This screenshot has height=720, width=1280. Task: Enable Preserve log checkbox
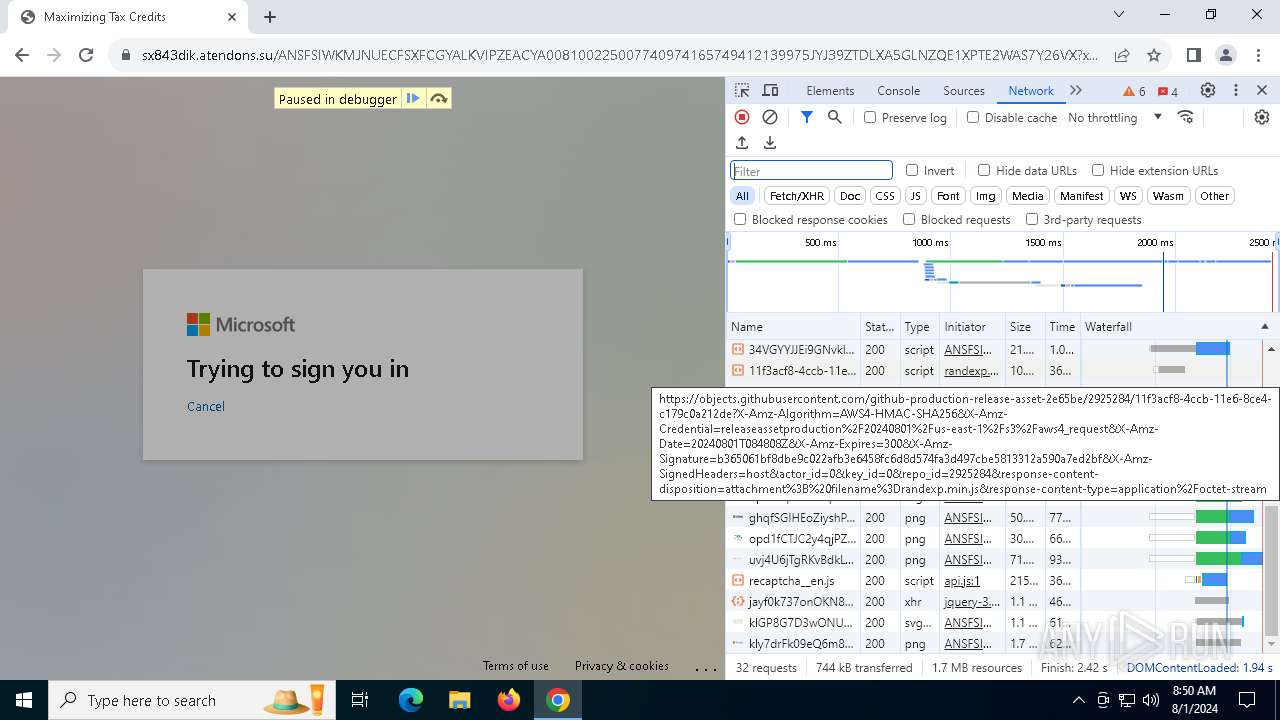pyautogui.click(x=870, y=117)
